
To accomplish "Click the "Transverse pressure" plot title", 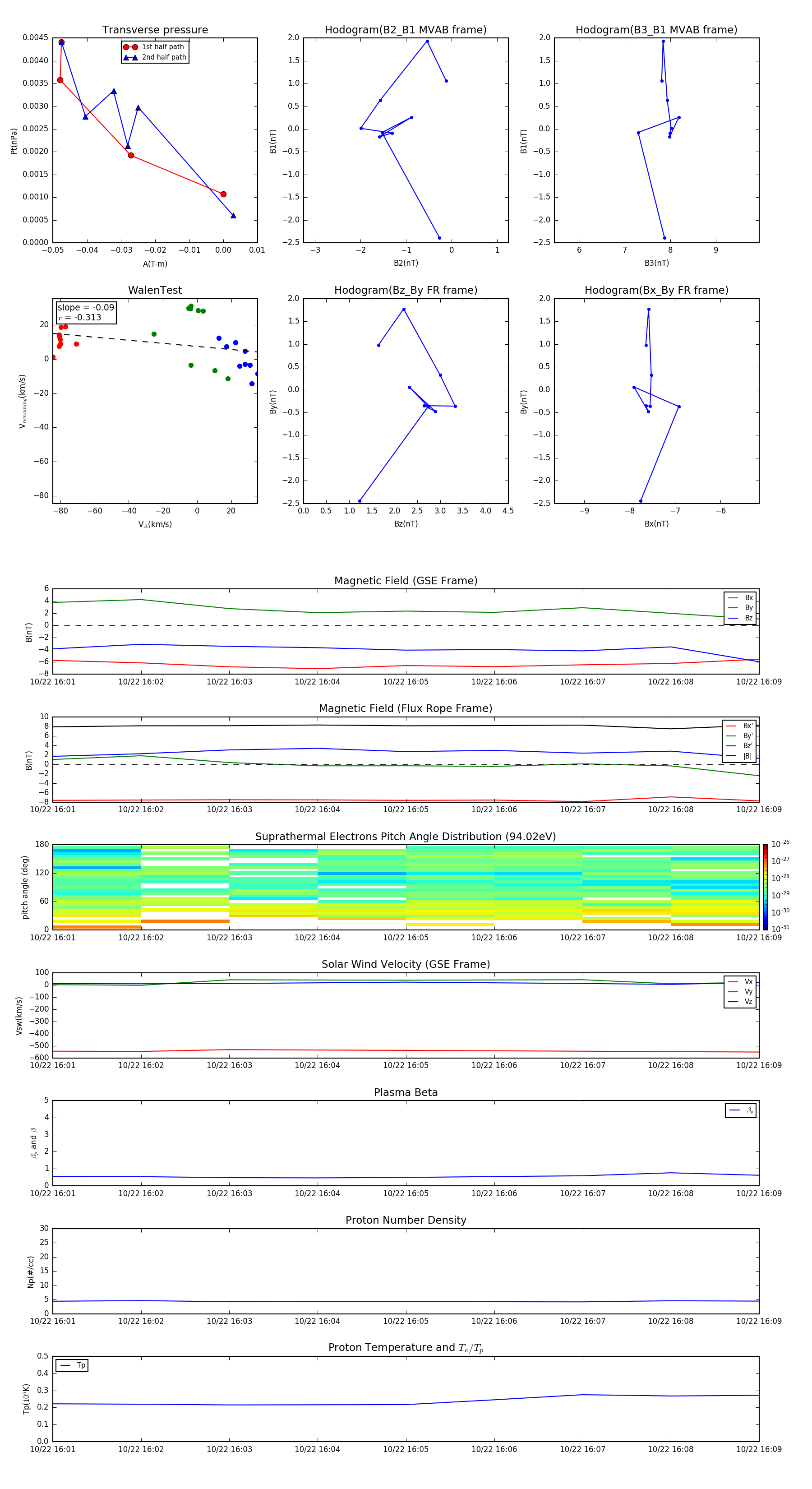I will pyautogui.click(x=155, y=30).
